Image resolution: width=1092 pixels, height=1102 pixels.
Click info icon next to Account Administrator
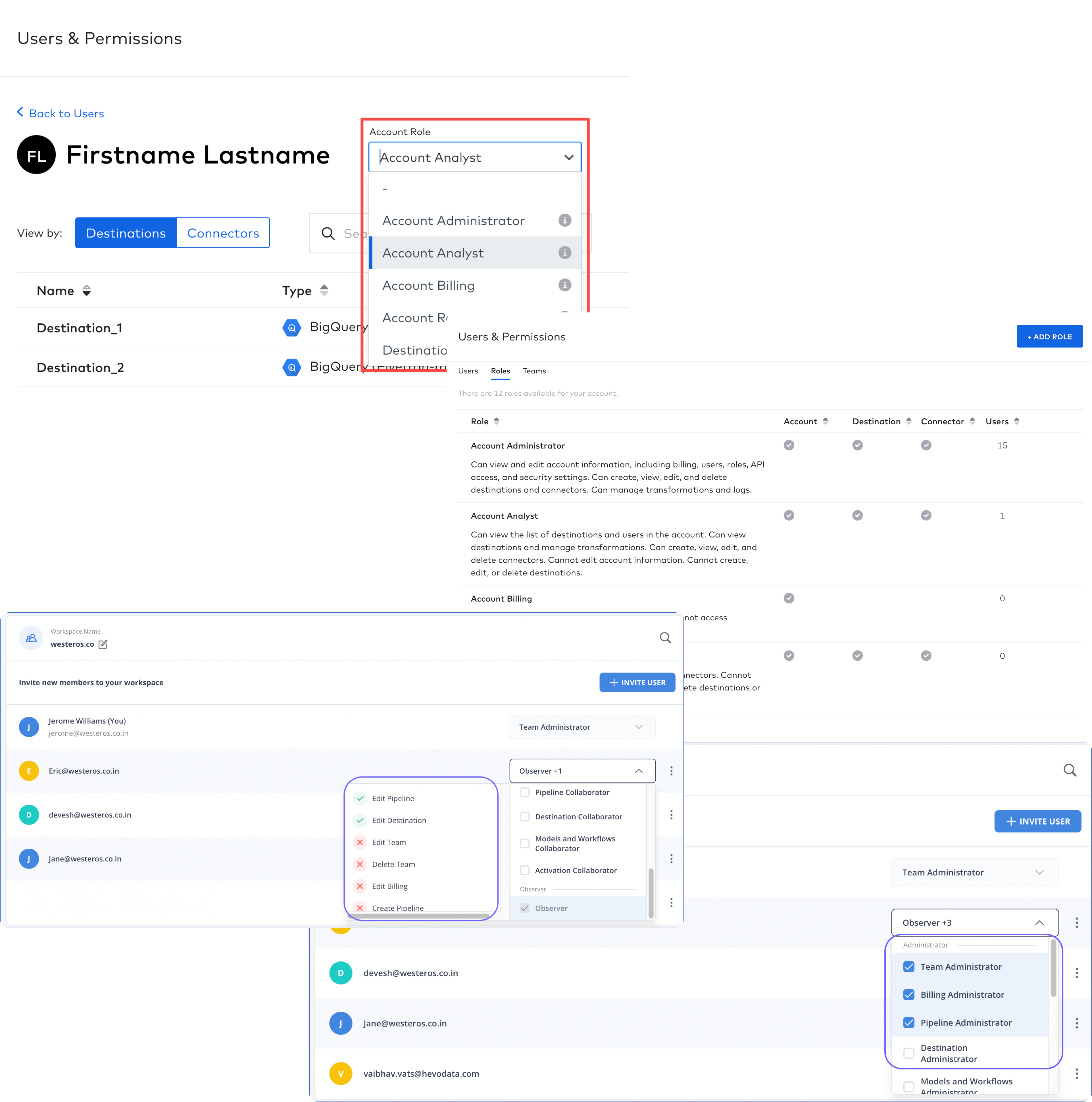coord(564,220)
